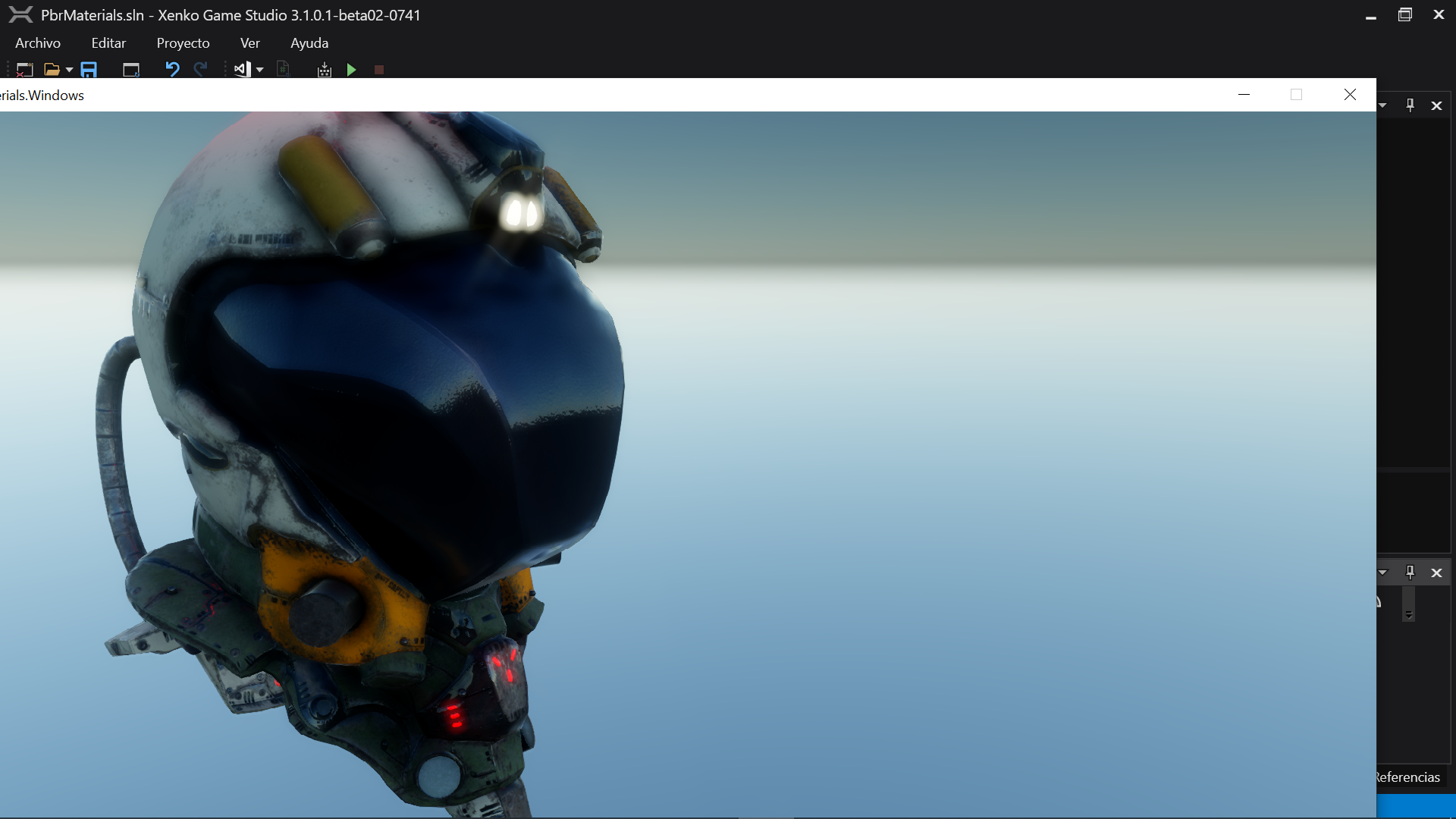The width and height of the screenshot is (1456, 819).
Task: Toggle the lower right panel pin
Action: click(1410, 573)
